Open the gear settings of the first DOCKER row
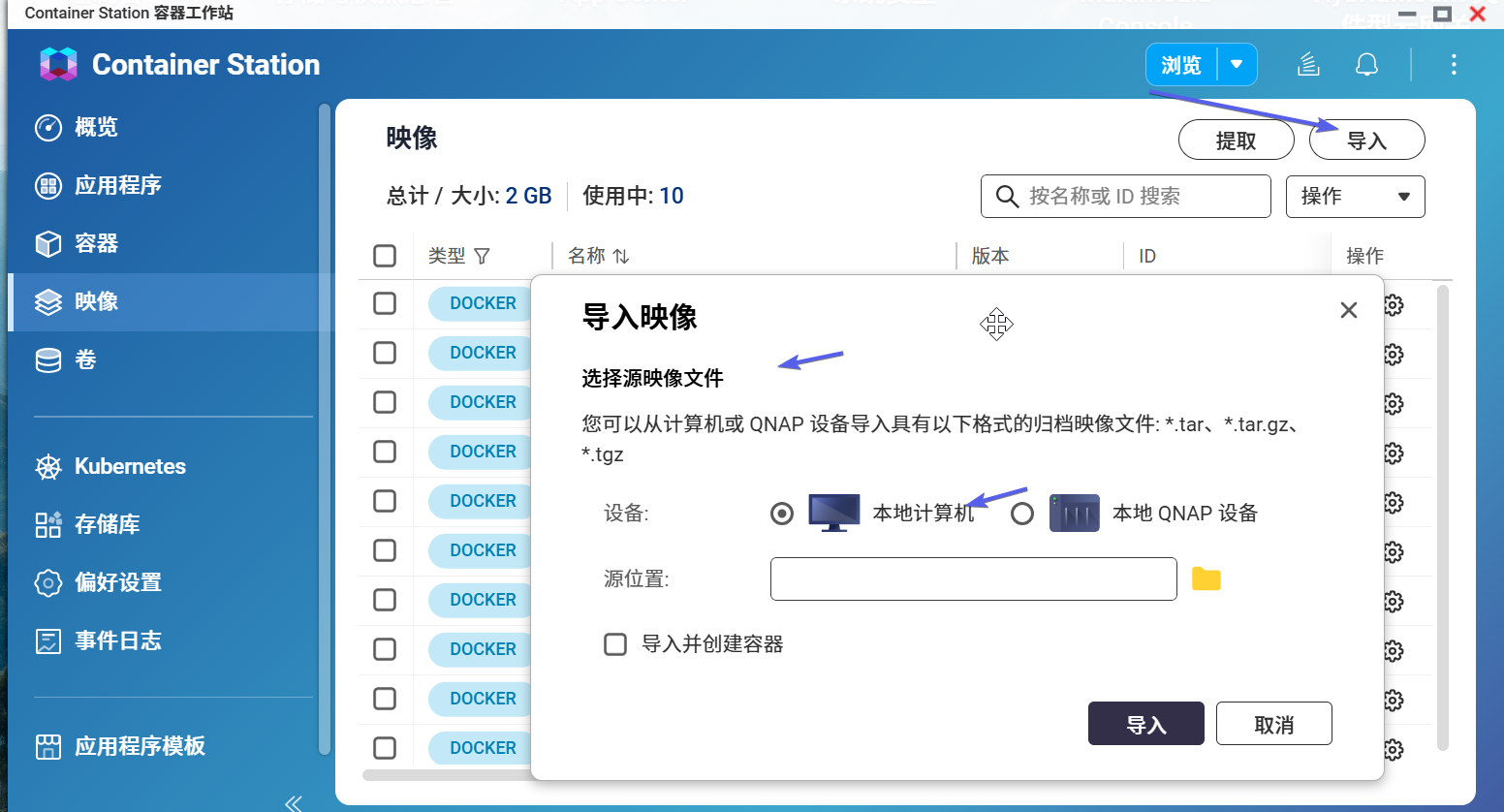 point(1394,305)
